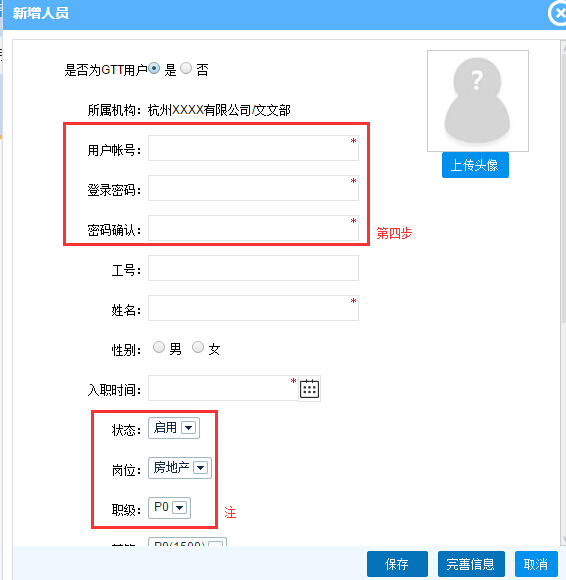
Task: Open the 岗位 dropdown showing 房地产
Action: pyautogui.click(x=180, y=468)
